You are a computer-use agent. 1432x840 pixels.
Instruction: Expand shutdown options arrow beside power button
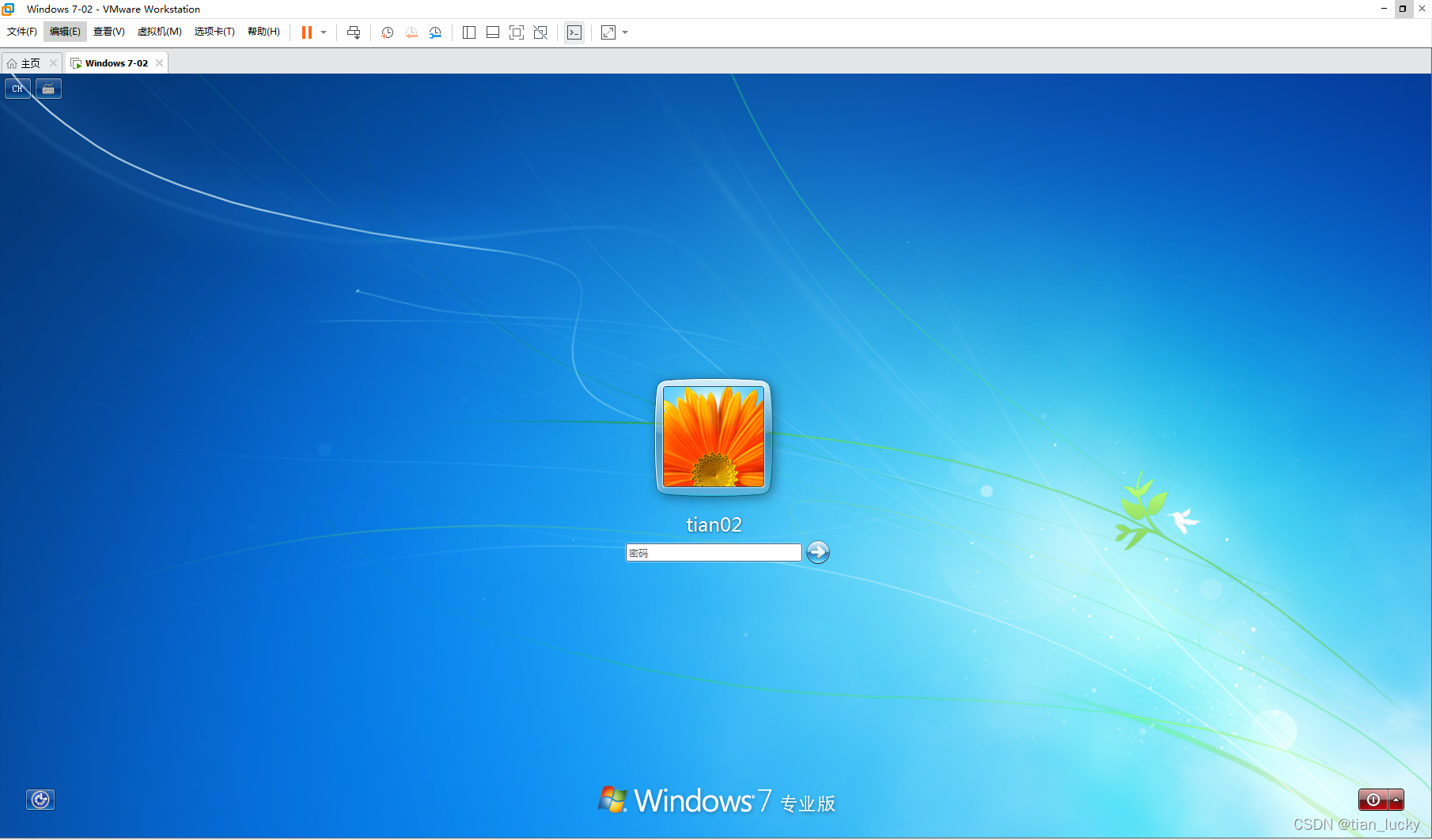click(x=1396, y=800)
